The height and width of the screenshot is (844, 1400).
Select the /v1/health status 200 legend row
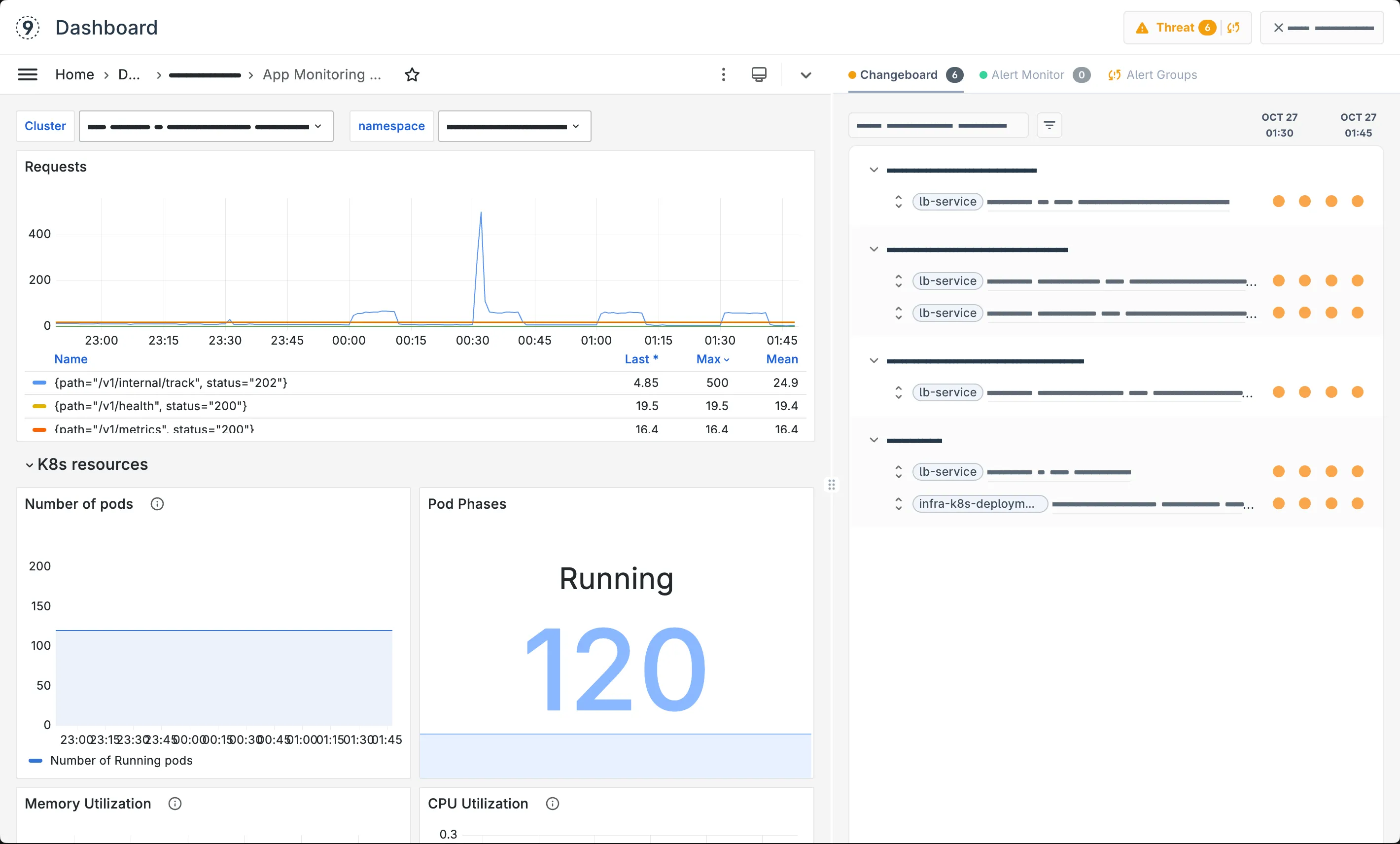pyautogui.click(x=416, y=406)
